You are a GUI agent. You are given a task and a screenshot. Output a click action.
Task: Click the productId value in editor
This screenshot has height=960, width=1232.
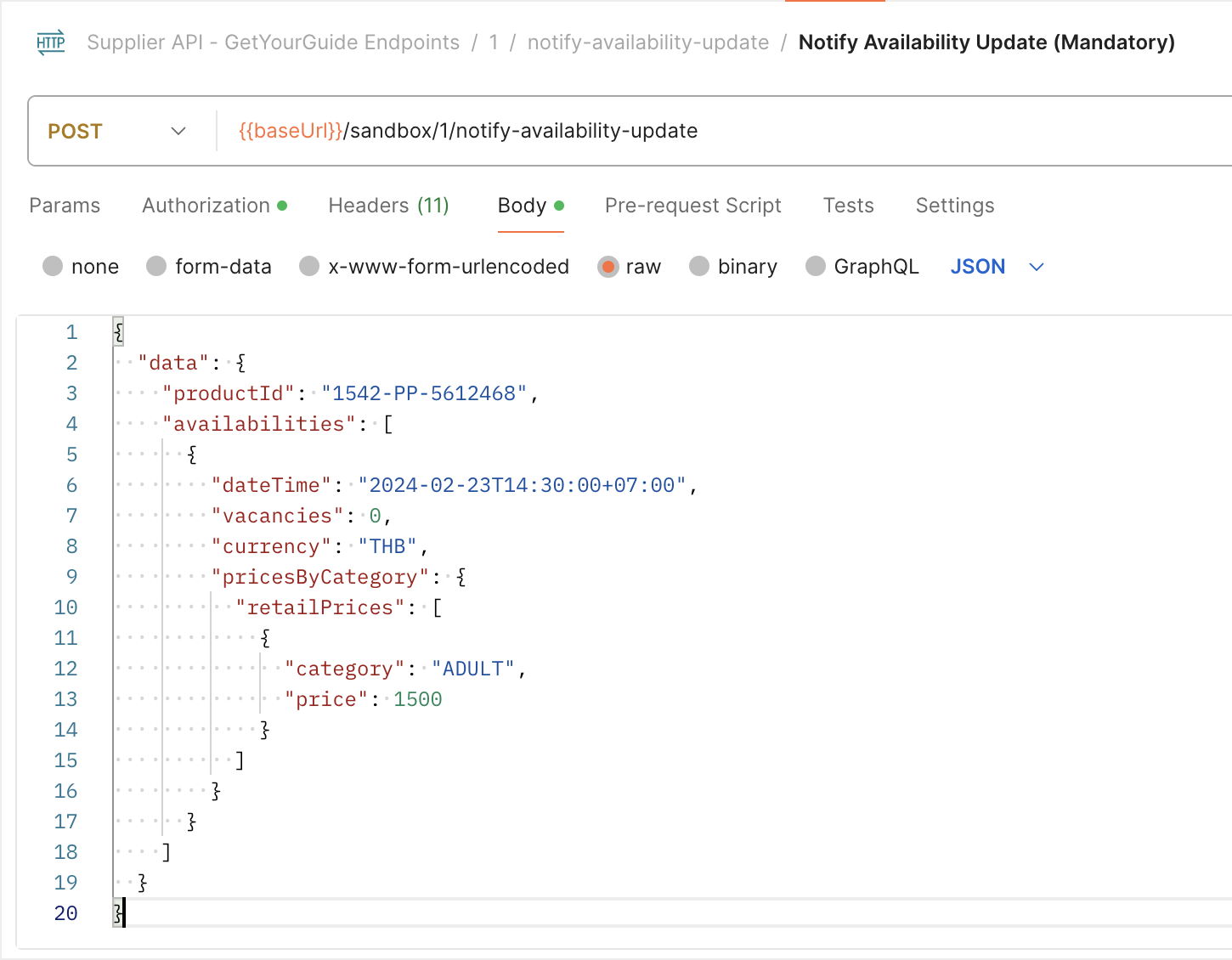(x=424, y=393)
